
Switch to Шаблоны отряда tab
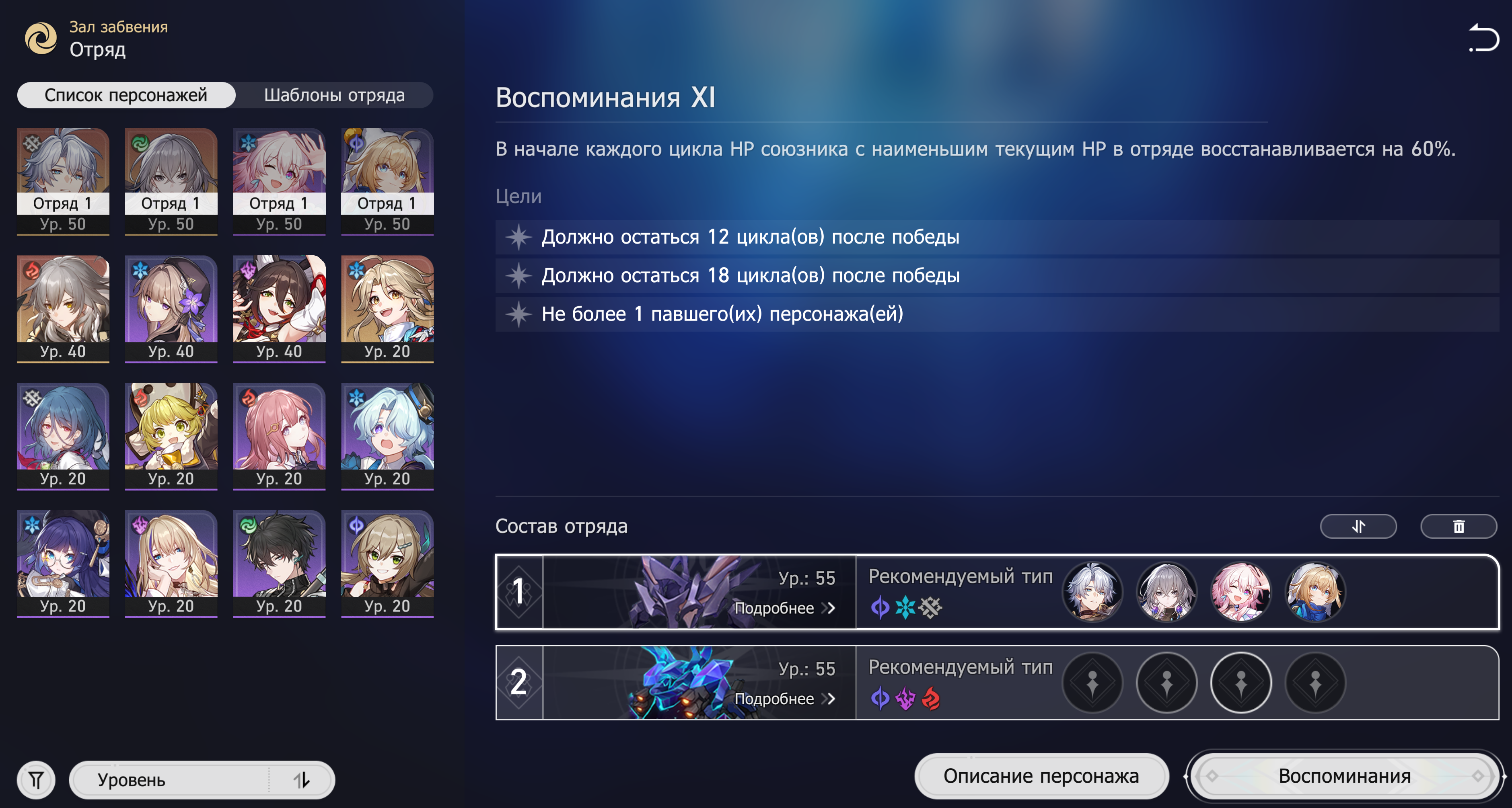[x=335, y=95]
